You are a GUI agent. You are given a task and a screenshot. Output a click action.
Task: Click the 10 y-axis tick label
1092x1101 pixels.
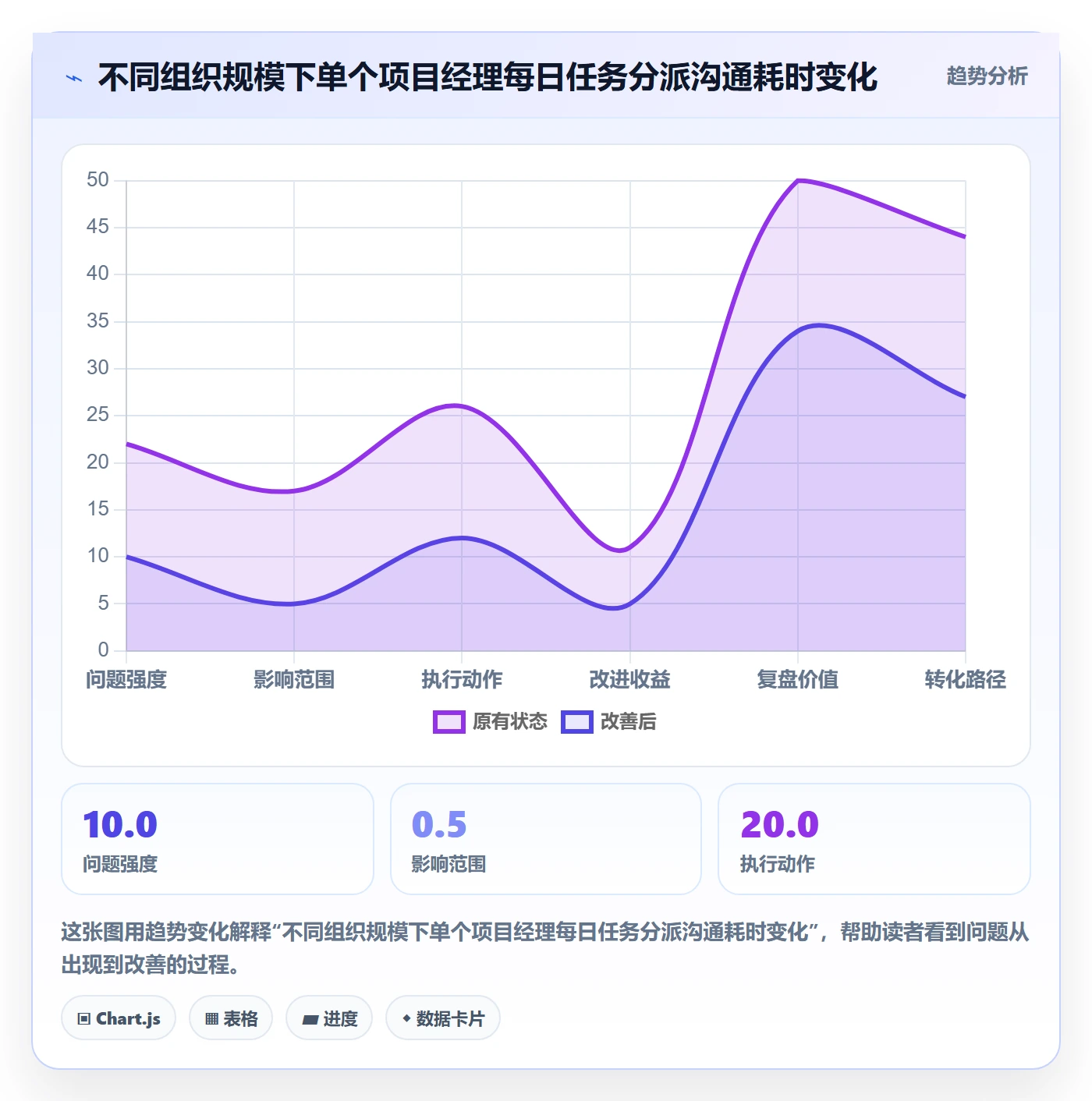pyautogui.click(x=98, y=556)
